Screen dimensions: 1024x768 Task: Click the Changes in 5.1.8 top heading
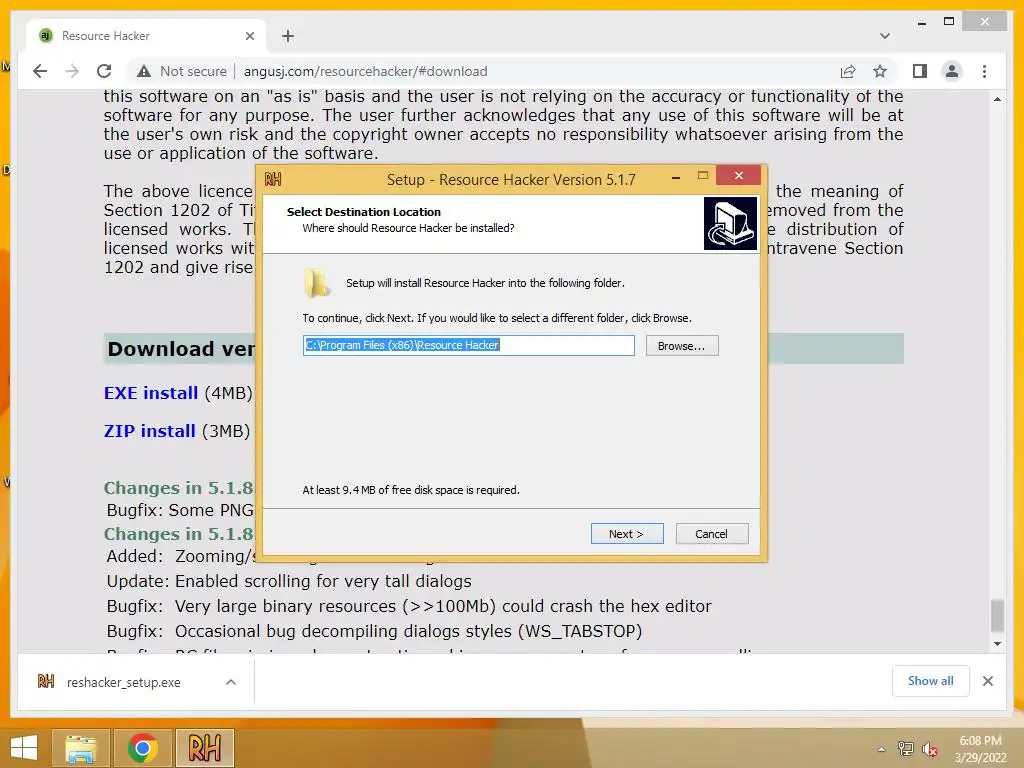coord(178,488)
